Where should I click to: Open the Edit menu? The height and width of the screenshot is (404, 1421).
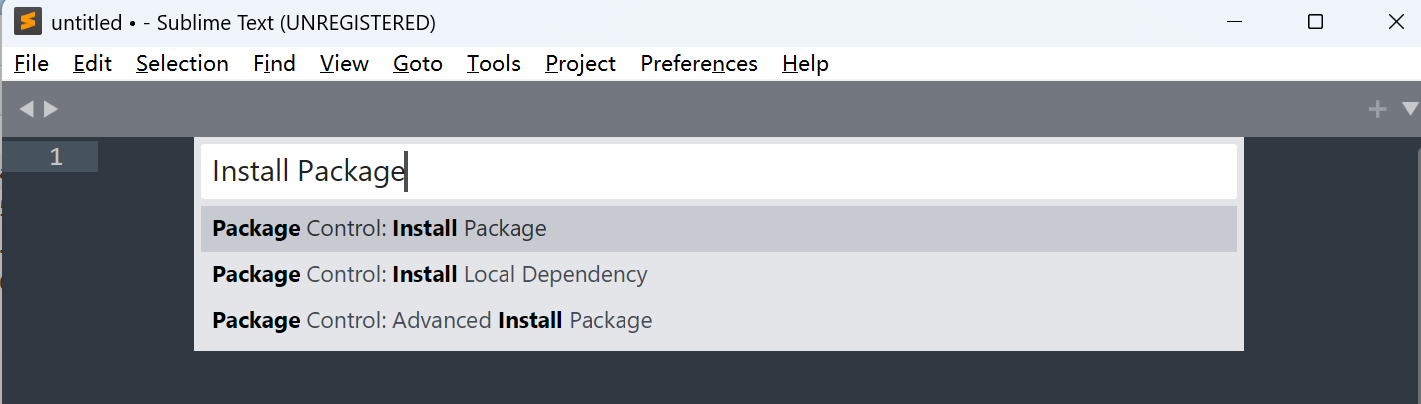[92, 64]
